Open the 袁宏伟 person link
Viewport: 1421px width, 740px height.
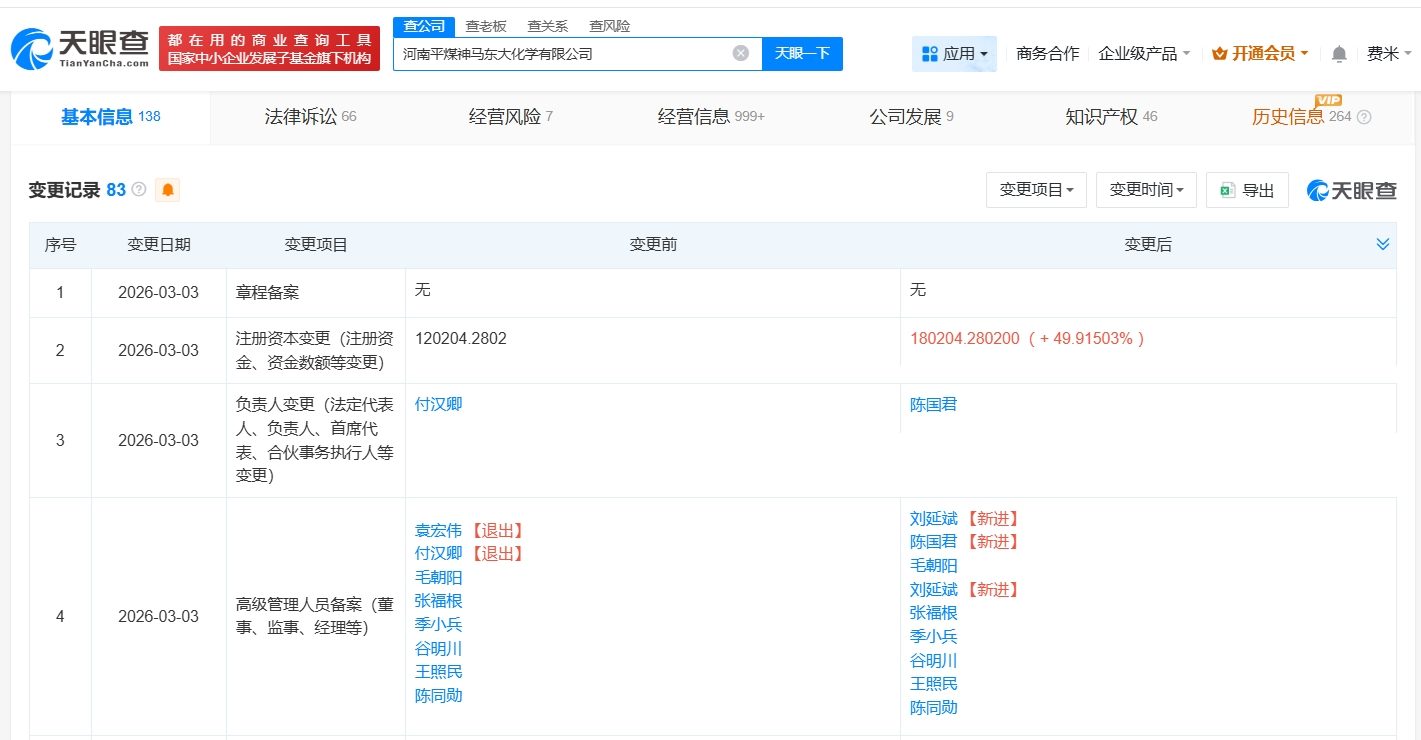[438, 530]
